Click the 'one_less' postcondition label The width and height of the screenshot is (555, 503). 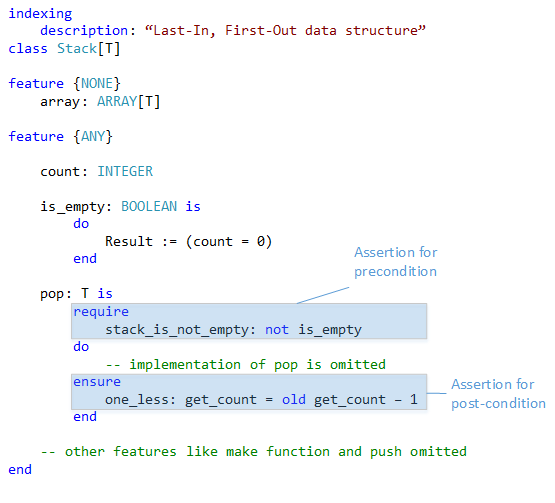[x=137, y=400]
